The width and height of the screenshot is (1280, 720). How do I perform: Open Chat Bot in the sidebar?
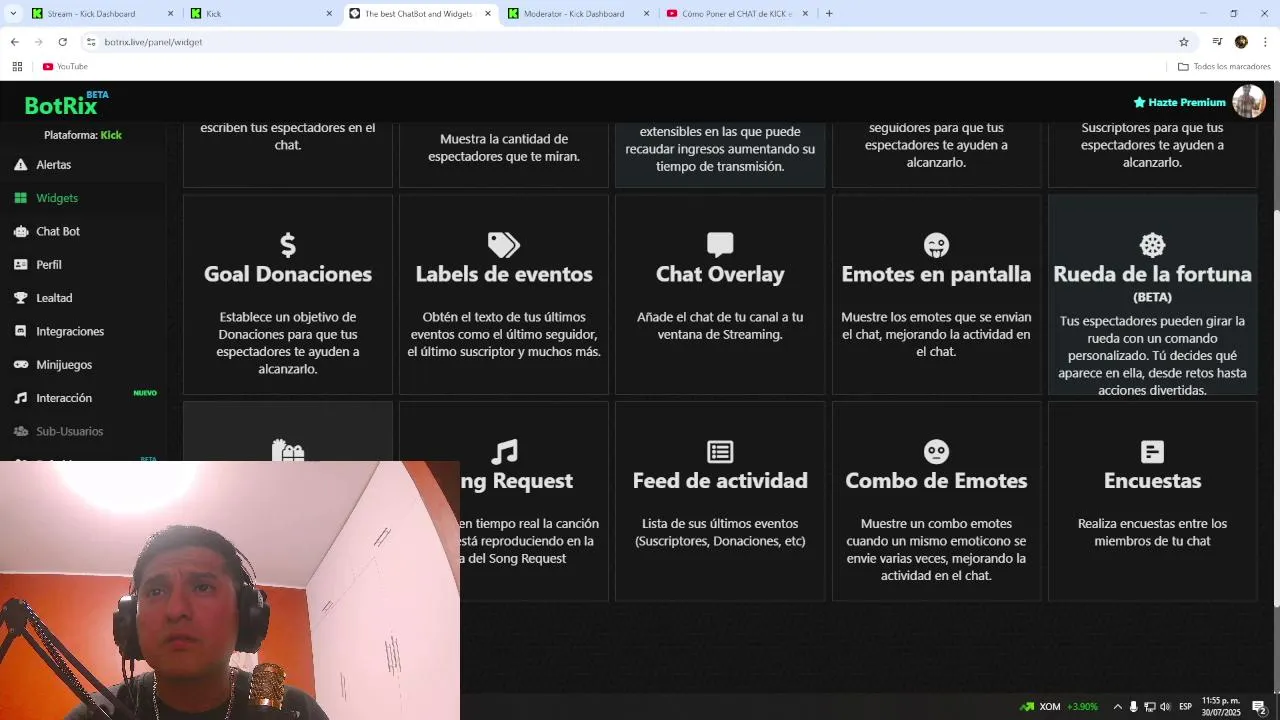tap(58, 231)
